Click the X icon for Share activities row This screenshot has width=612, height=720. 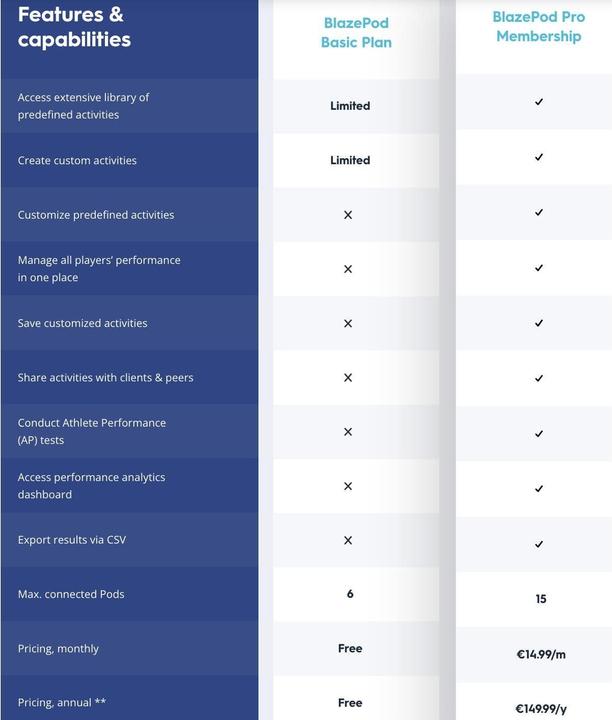[x=348, y=377]
